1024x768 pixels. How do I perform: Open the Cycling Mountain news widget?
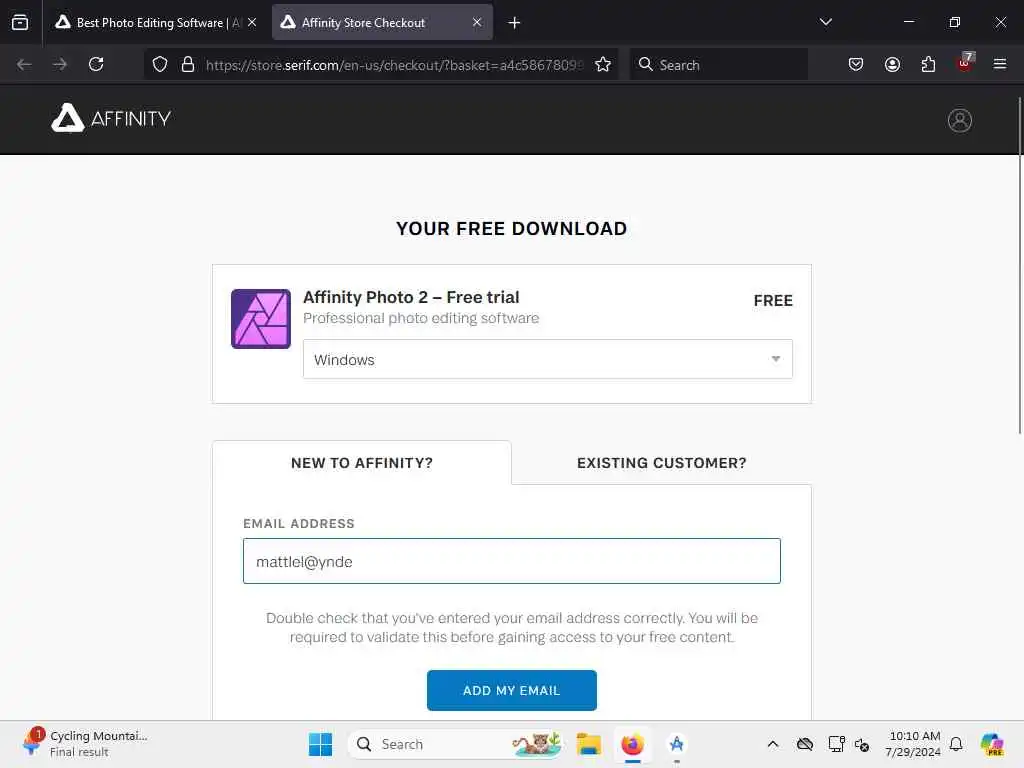pyautogui.click(x=84, y=743)
